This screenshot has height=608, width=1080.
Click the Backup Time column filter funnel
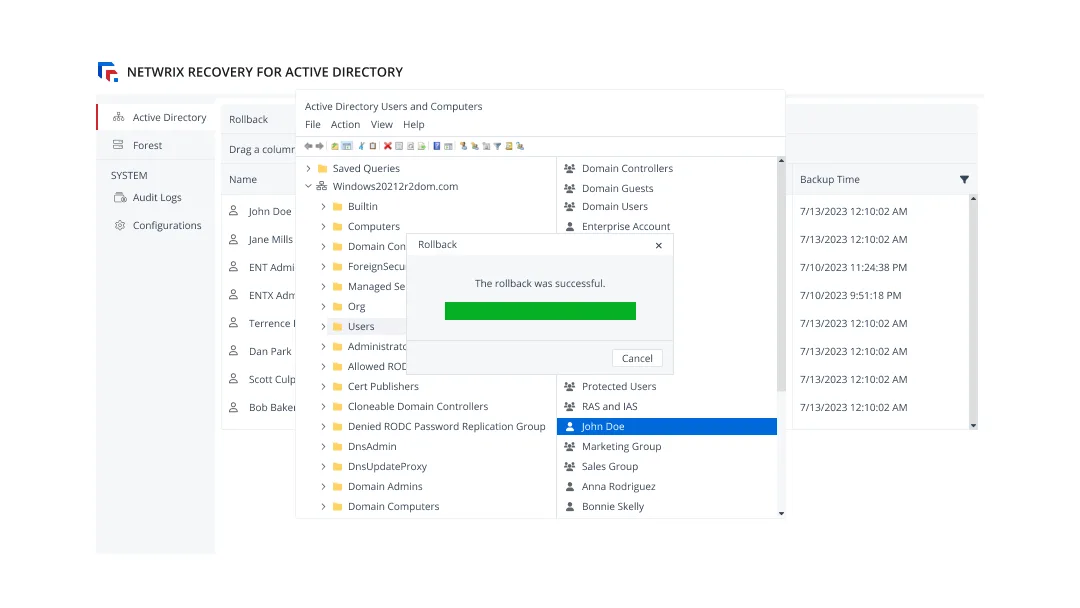(x=964, y=180)
